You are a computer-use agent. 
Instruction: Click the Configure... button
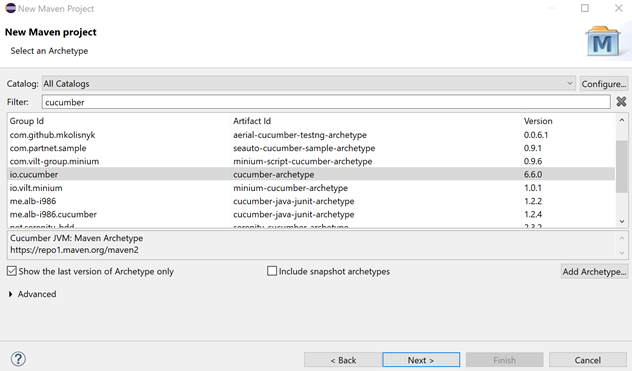(603, 83)
